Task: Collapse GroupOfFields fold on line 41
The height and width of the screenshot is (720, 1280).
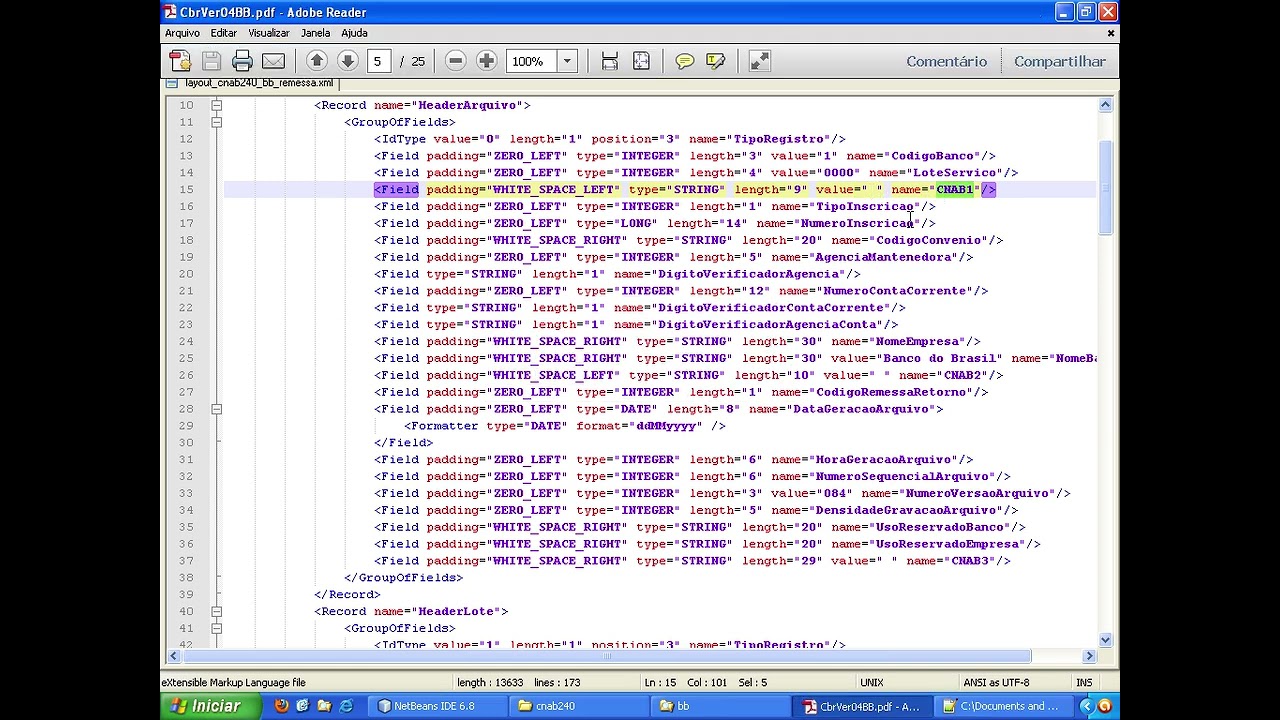Action: coord(216,628)
